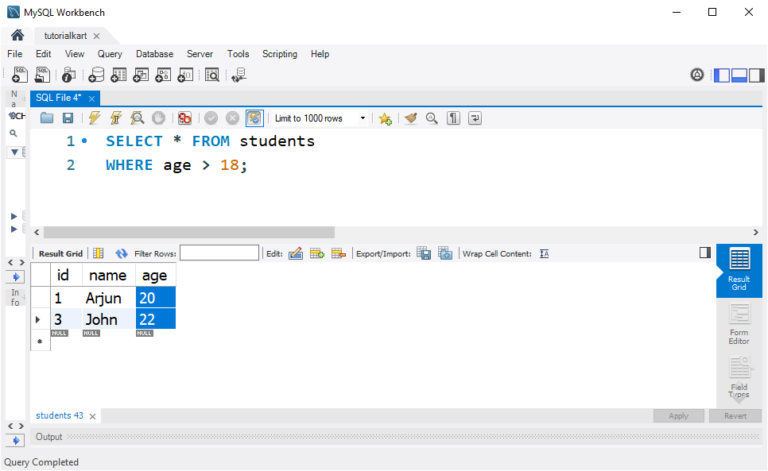The image size is (768, 471).
Task: Export recordset to external file icon
Action: (x=424, y=254)
